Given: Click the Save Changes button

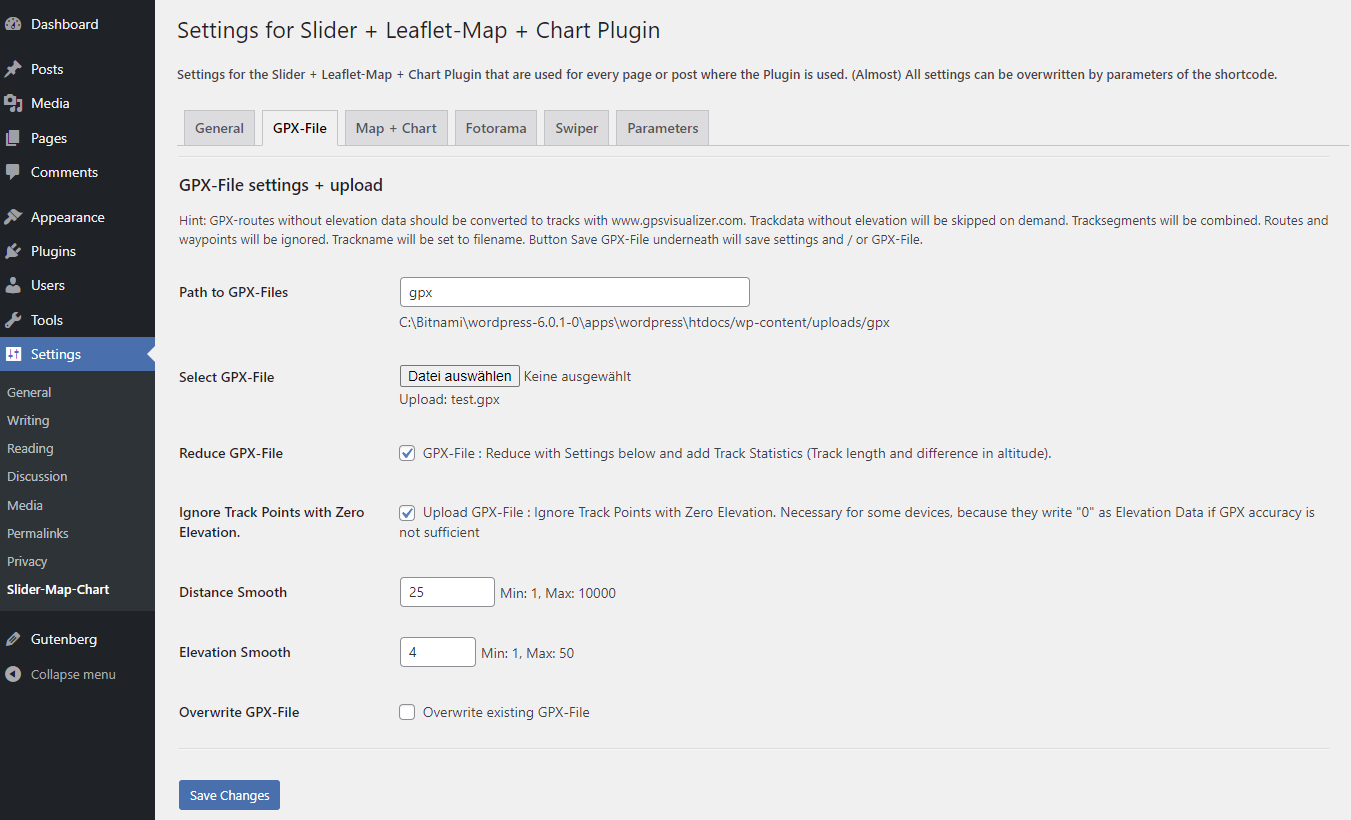Looking at the screenshot, I should point(229,795).
